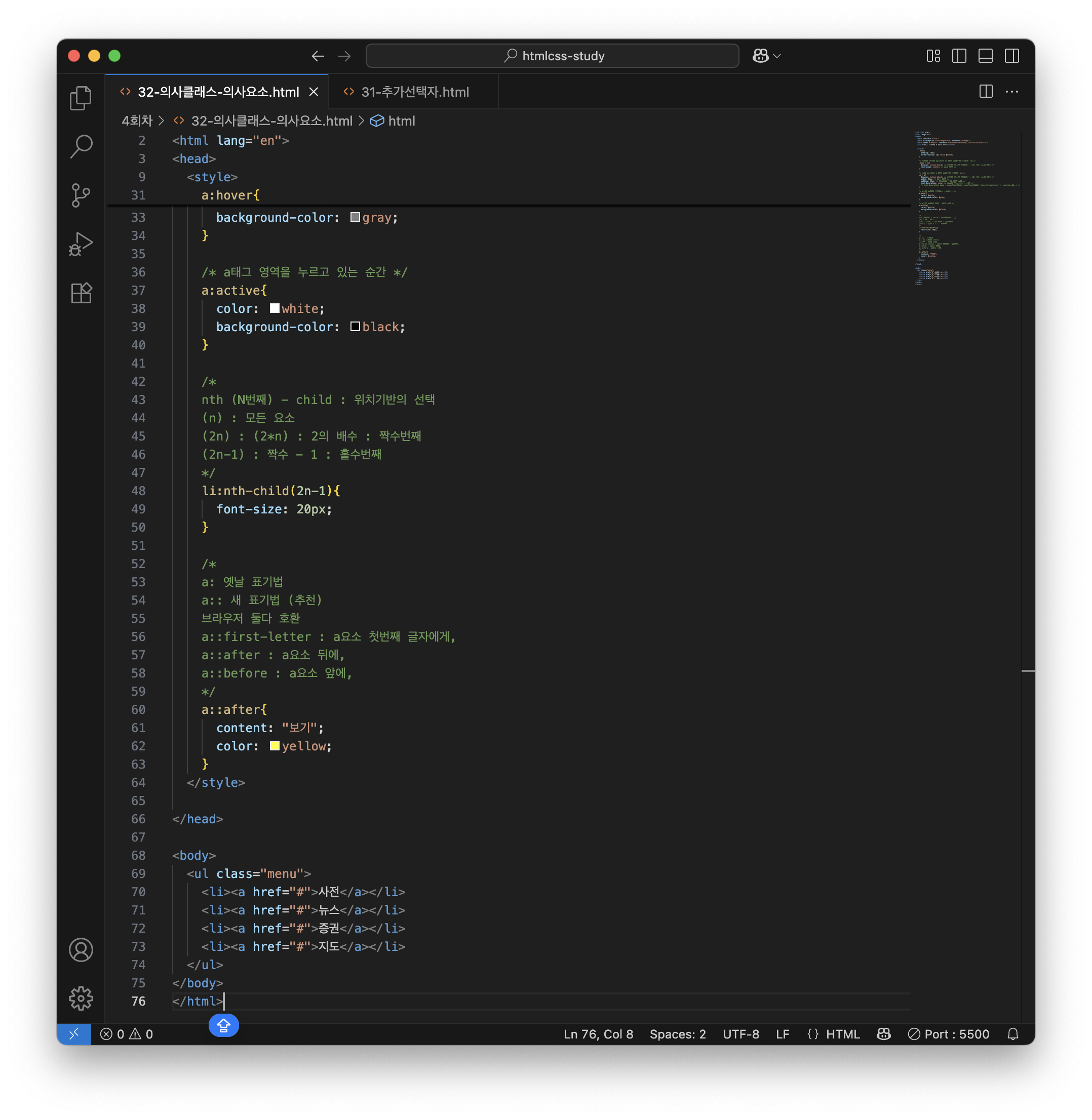Open the Extensions view
The width and height of the screenshot is (1092, 1120).
pyautogui.click(x=81, y=293)
